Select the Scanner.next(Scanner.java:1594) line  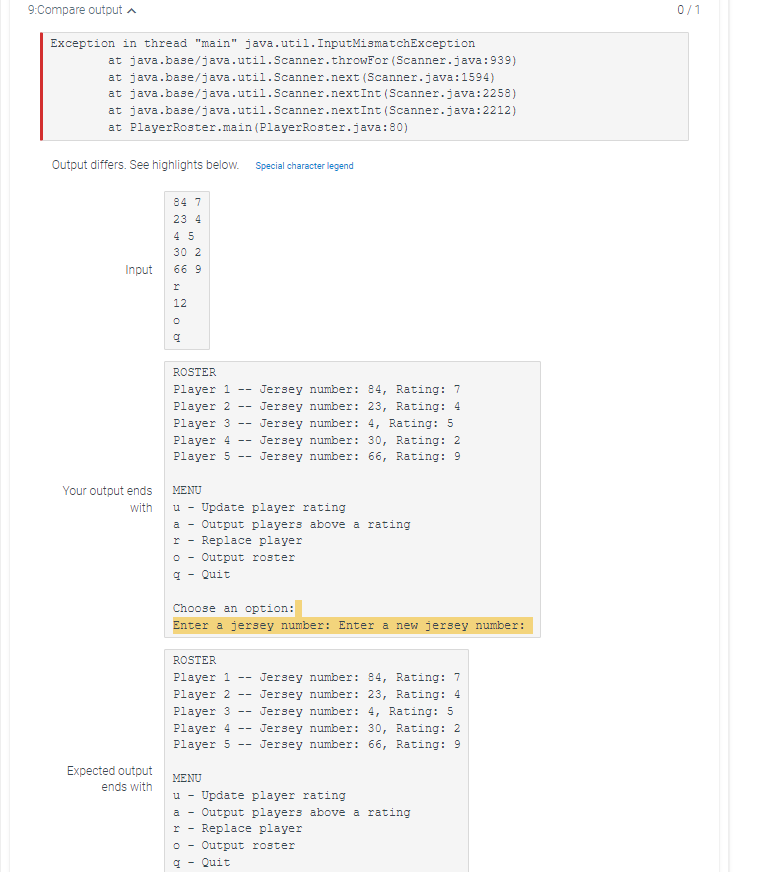[x=301, y=77]
